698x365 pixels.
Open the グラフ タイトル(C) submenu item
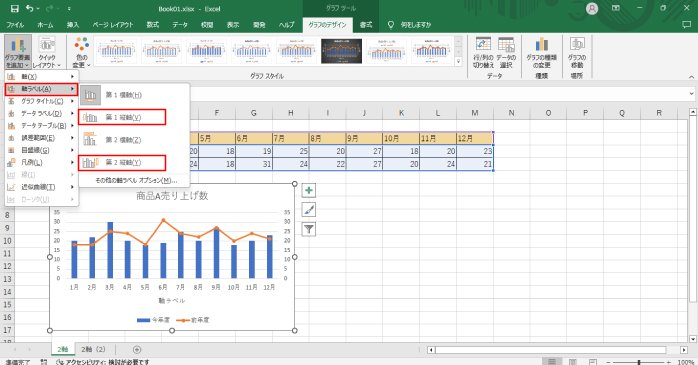click(41, 101)
